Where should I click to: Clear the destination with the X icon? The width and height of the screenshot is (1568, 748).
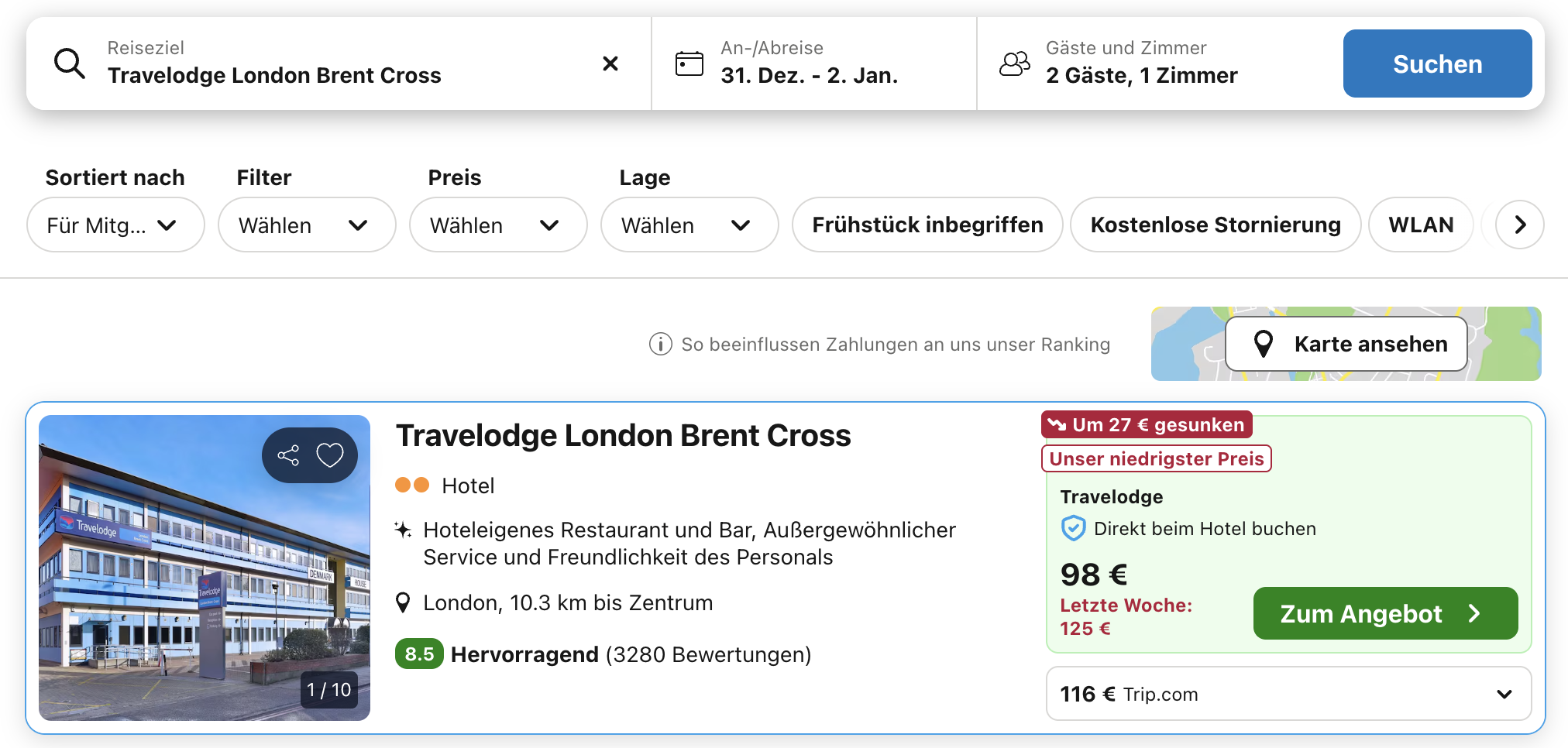click(x=610, y=63)
